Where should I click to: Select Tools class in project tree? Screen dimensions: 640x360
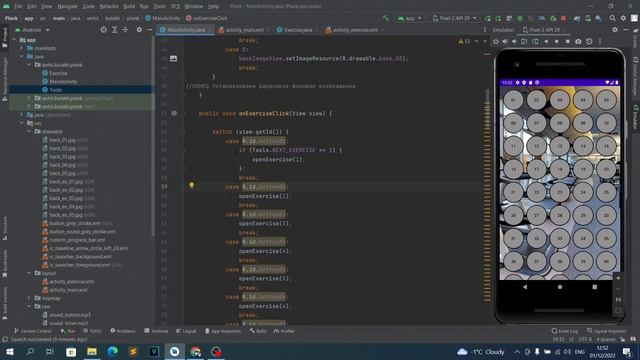click(x=56, y=90)
